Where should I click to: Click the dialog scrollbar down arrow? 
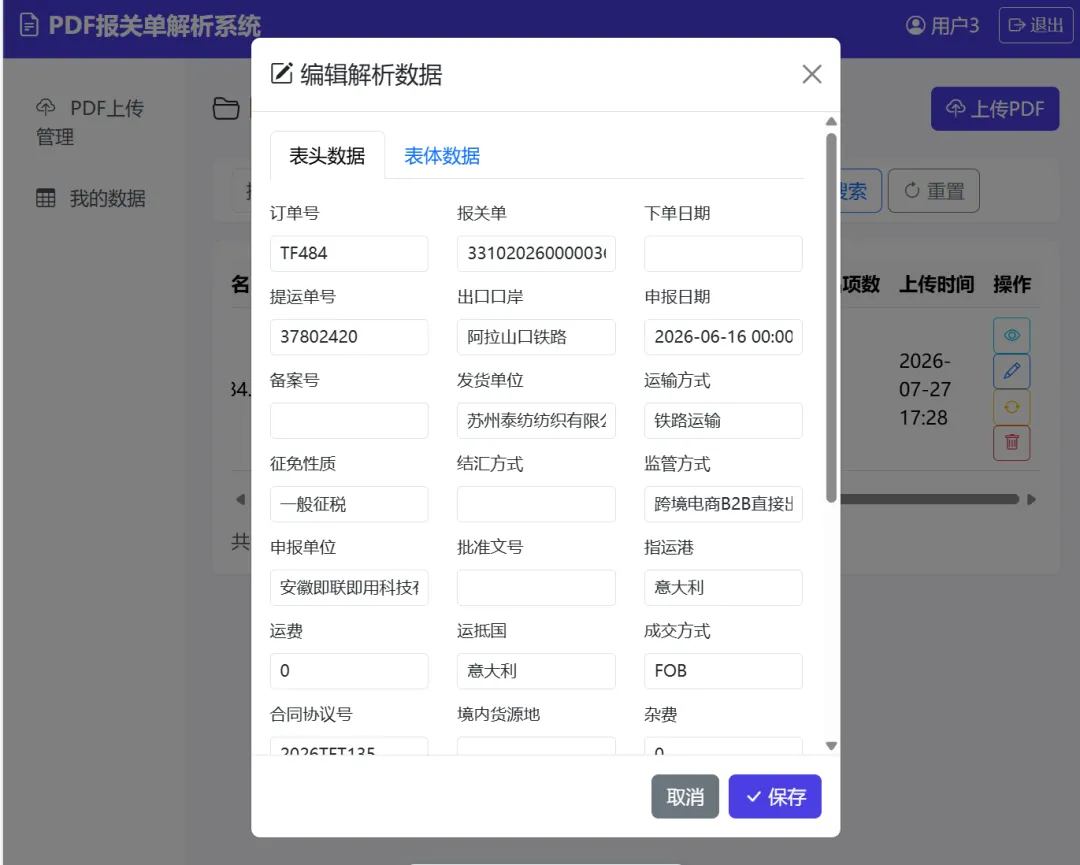(x=831, y=746)
